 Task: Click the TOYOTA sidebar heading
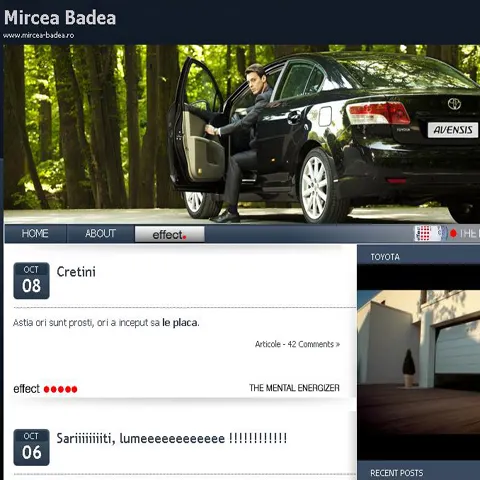385,257
